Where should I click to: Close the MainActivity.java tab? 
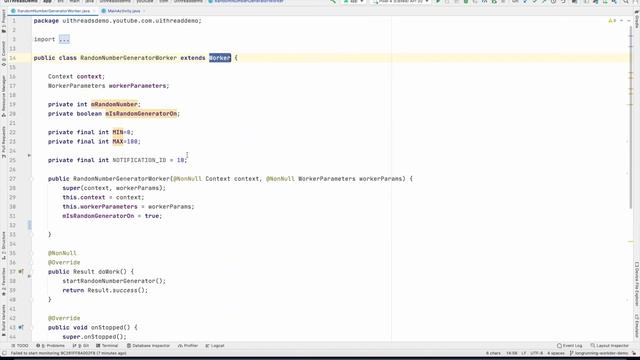[144, 11]
